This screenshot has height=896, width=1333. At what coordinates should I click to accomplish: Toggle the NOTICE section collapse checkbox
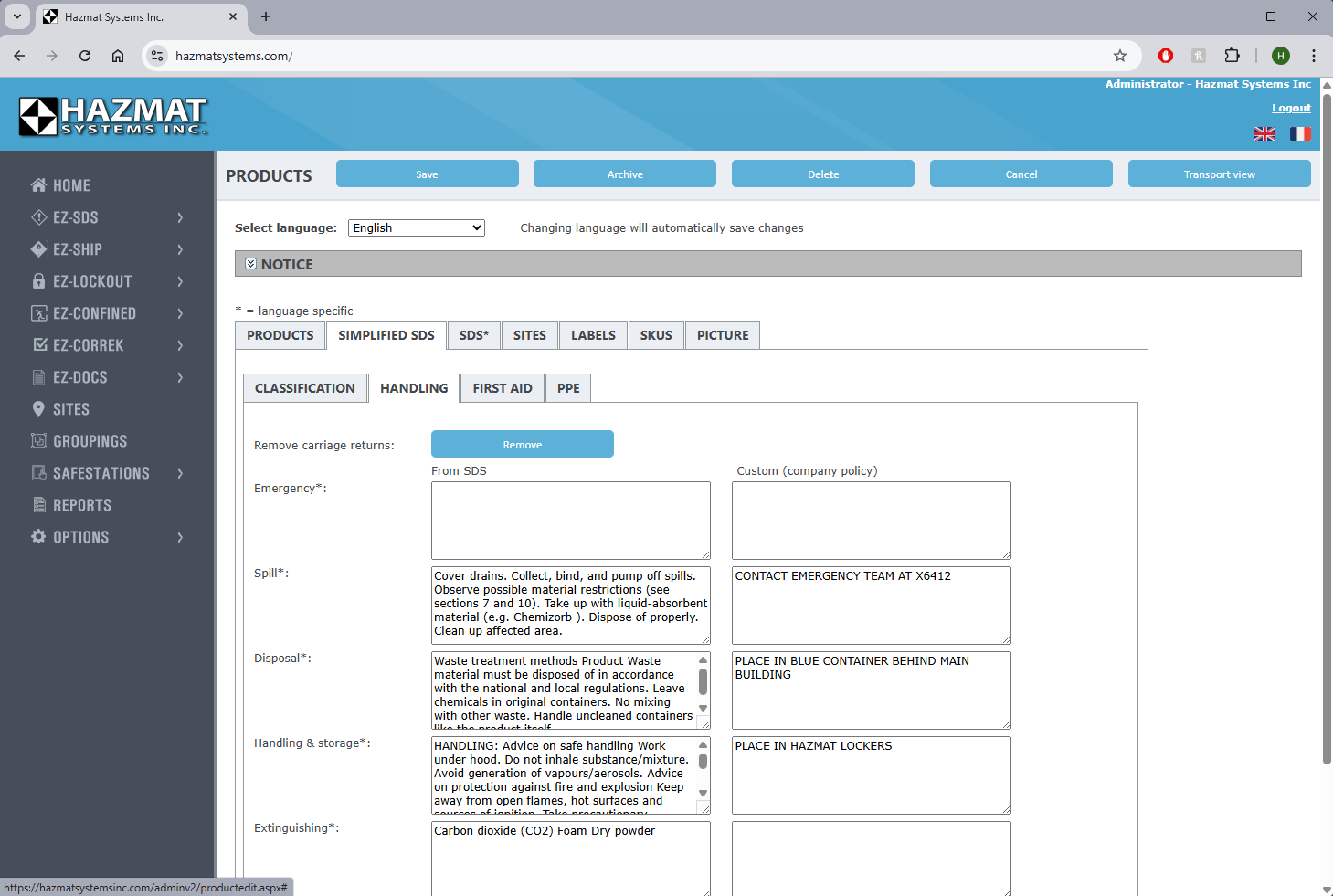coord(250,264)
